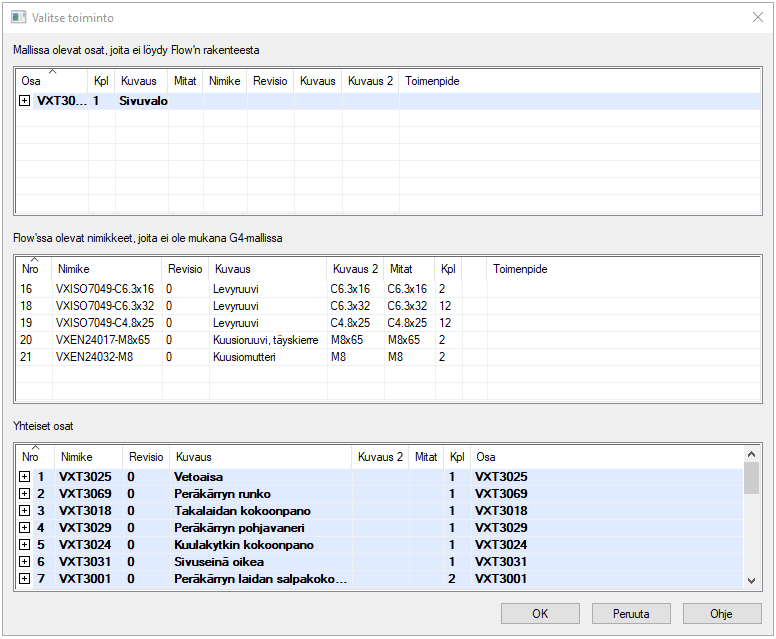Expand row 7 VXT3001 Peräkärryn laidan salpakokoonpano
This screenshot has width=776, height=639.
tap(25, 579)
